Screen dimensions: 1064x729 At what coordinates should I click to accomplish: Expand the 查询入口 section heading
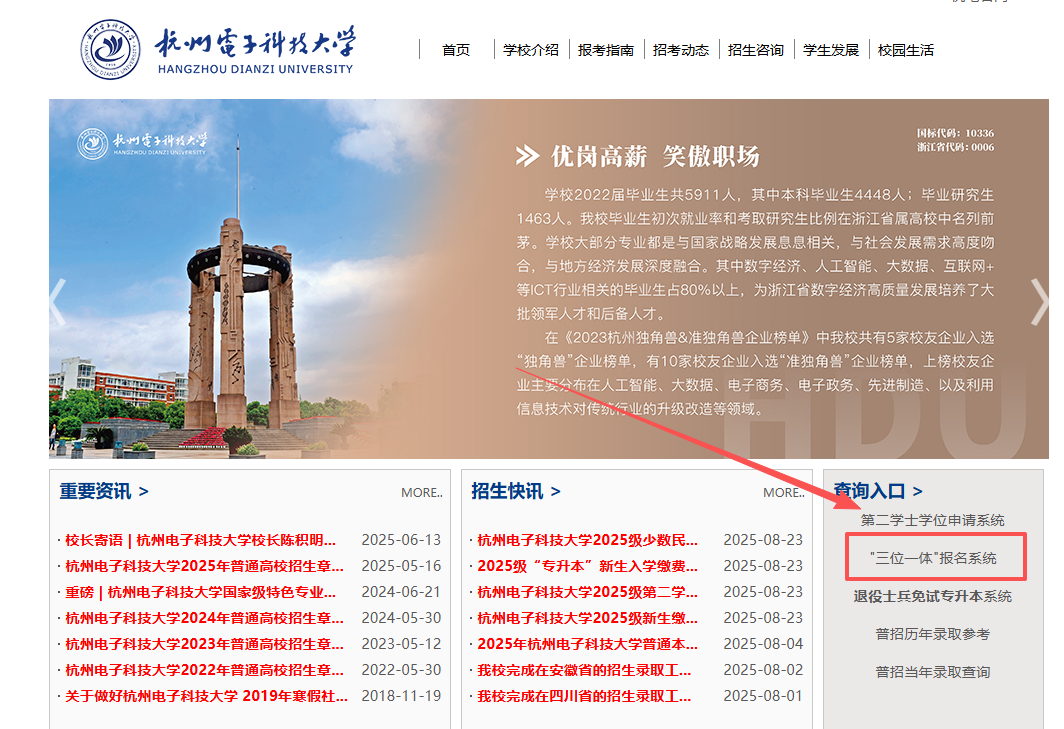pyautogui.click(x=878, y=491)
